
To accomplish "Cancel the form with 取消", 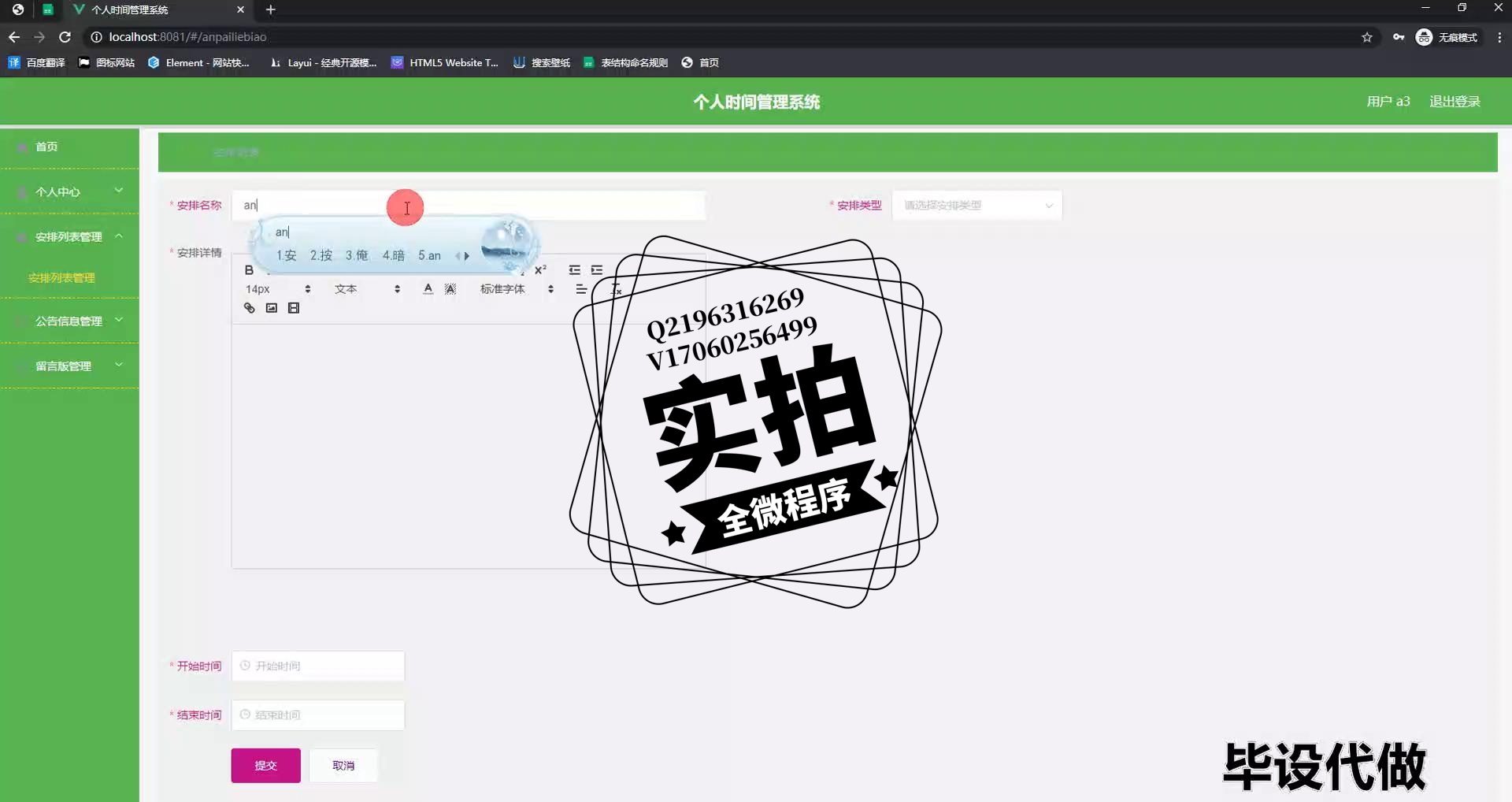I will pyautogui.click(x=343, y=765).
